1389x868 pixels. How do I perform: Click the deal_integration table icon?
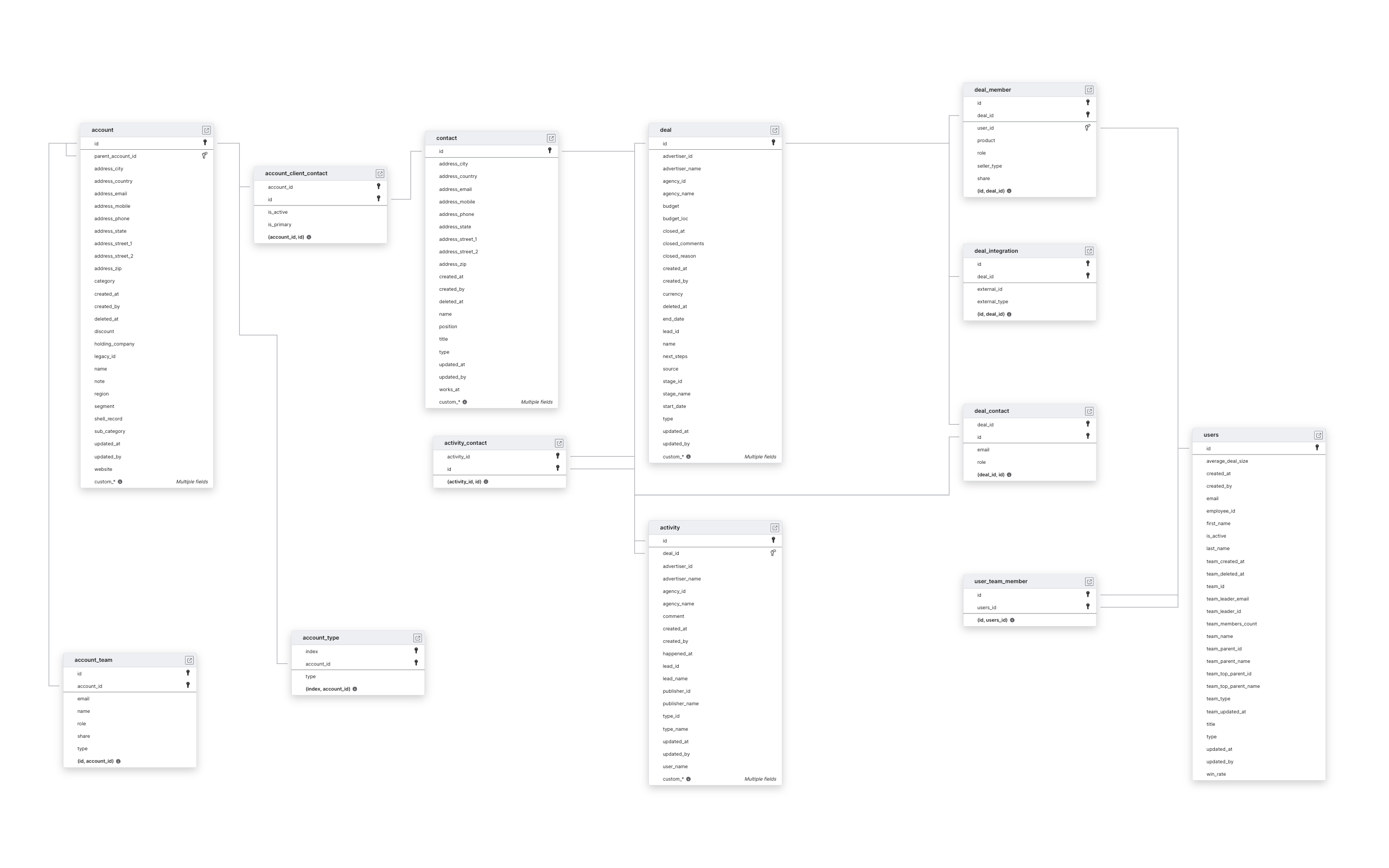pos(1089,251)
